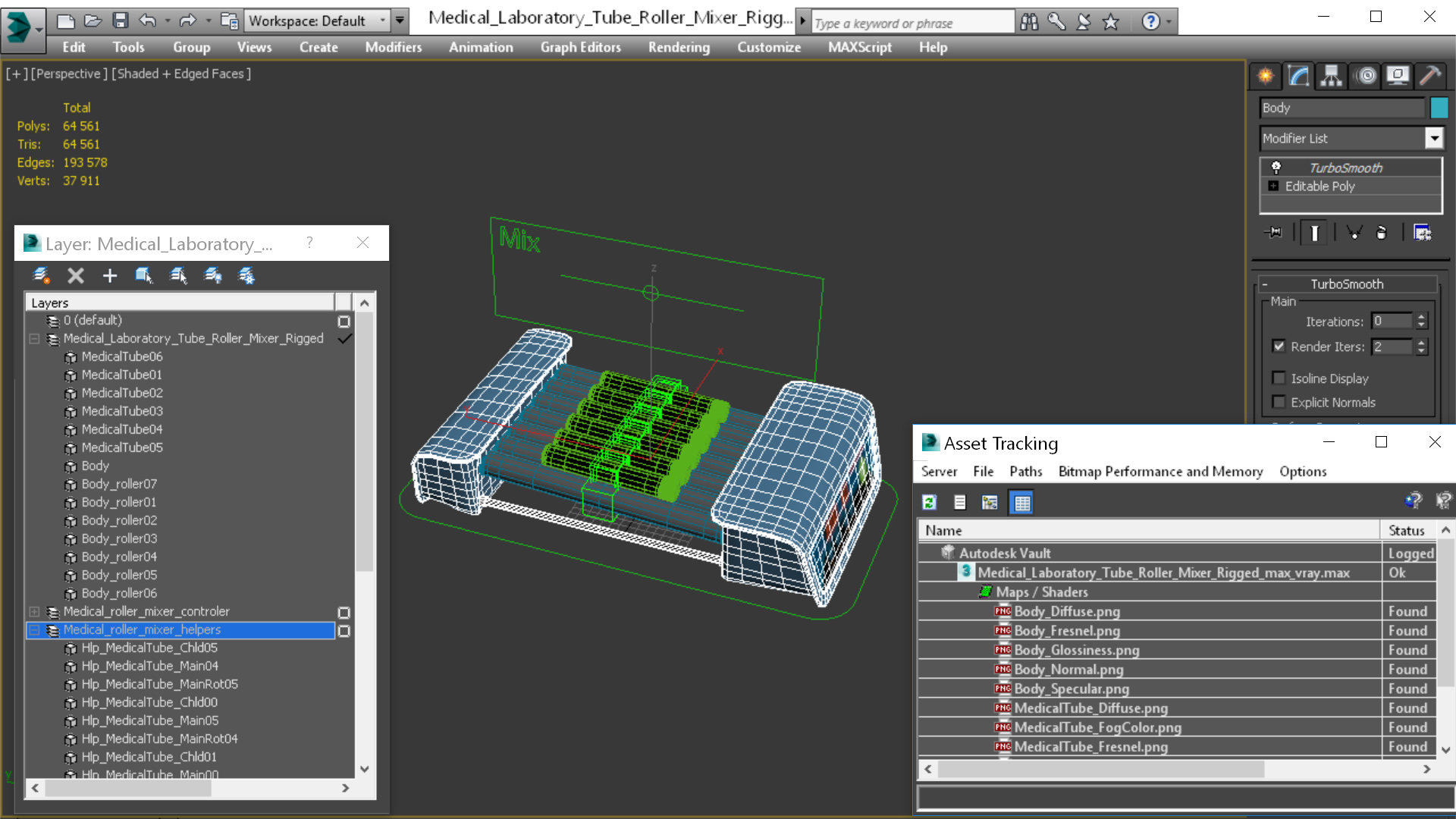The image size is (1456, 819).
Task: Open the Graph Editors menu
Action: 580,47
